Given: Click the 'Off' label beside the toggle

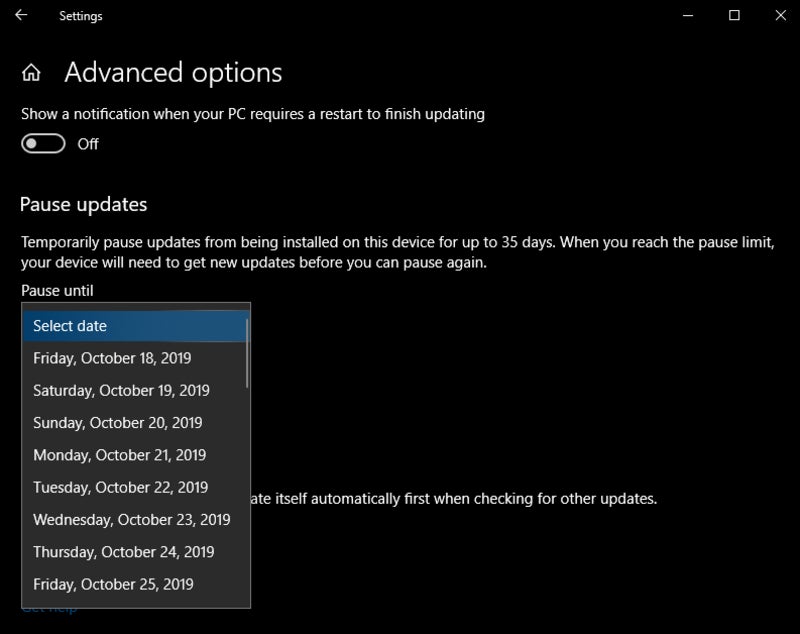Looking at the screenshot, I should [88, 144].
